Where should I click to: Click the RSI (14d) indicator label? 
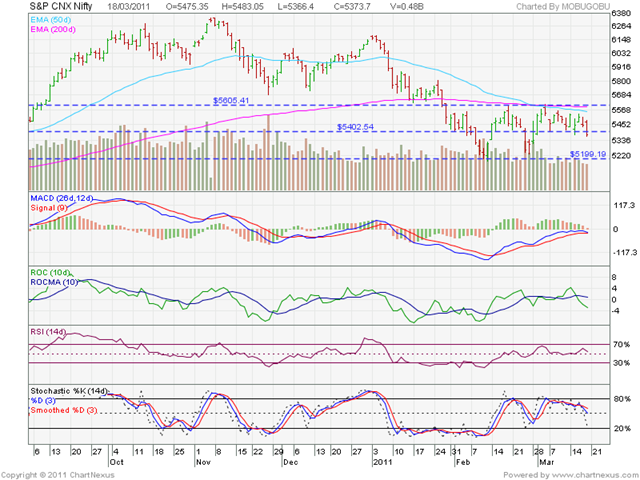[x=48, y=332]
